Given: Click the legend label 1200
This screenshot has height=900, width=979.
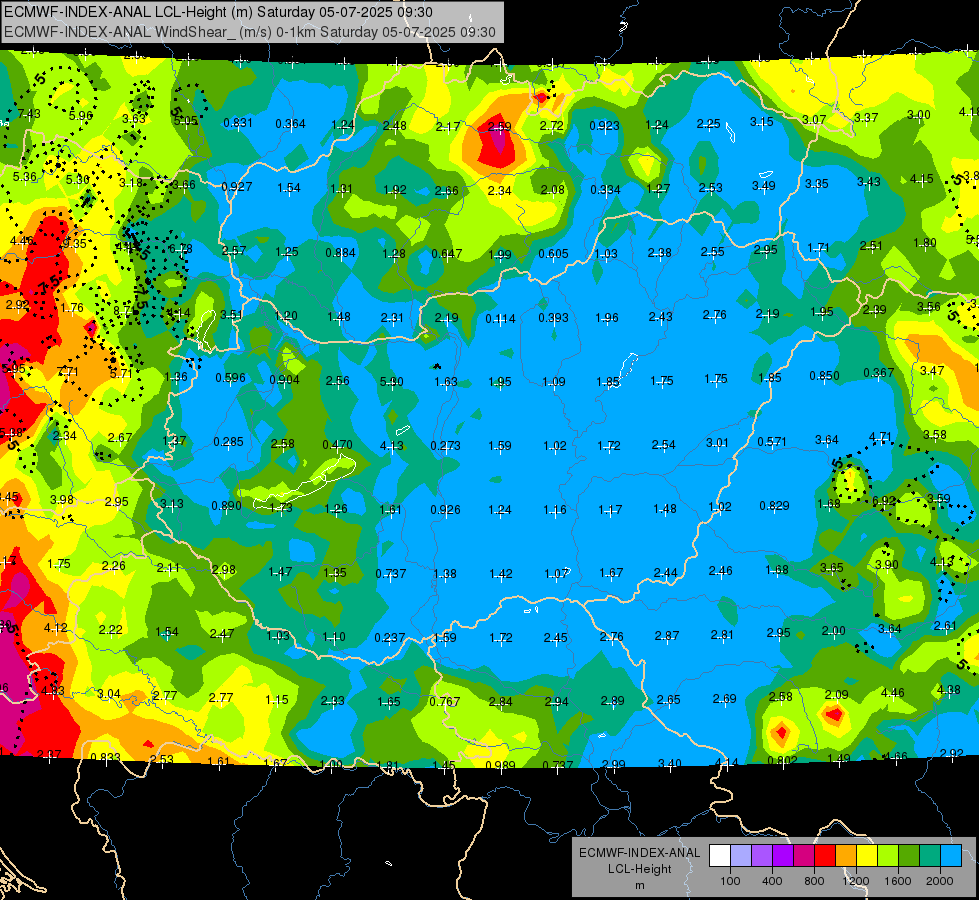Looking at the screenshot, I should tap(856, 881).
